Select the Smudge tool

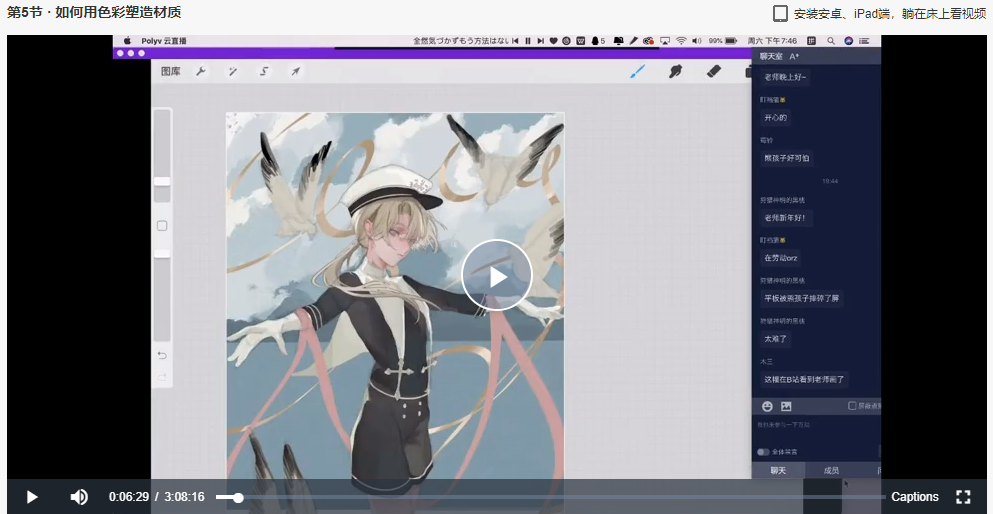(676, 72)
